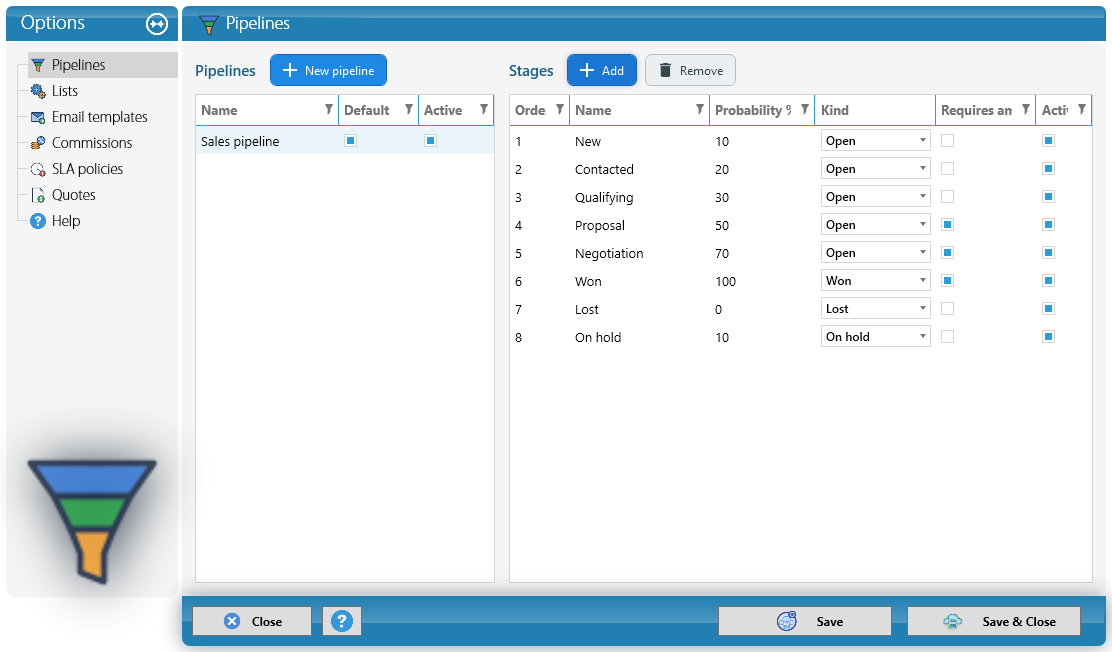Toggle Active checkbox for On hold stage
Screen dimensions: 1112x652
coord(1049,337)
